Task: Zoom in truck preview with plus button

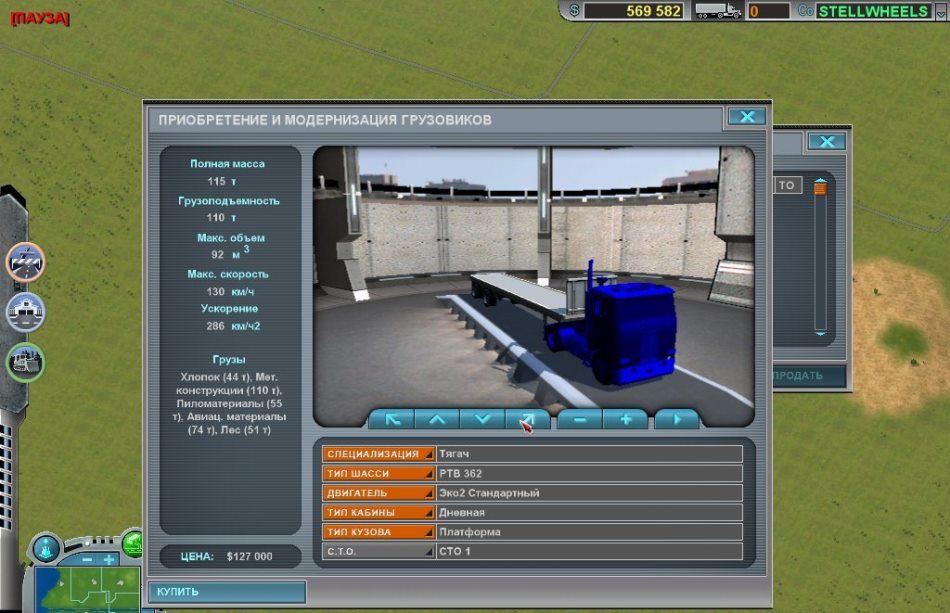Action: [x=626, y=419]
